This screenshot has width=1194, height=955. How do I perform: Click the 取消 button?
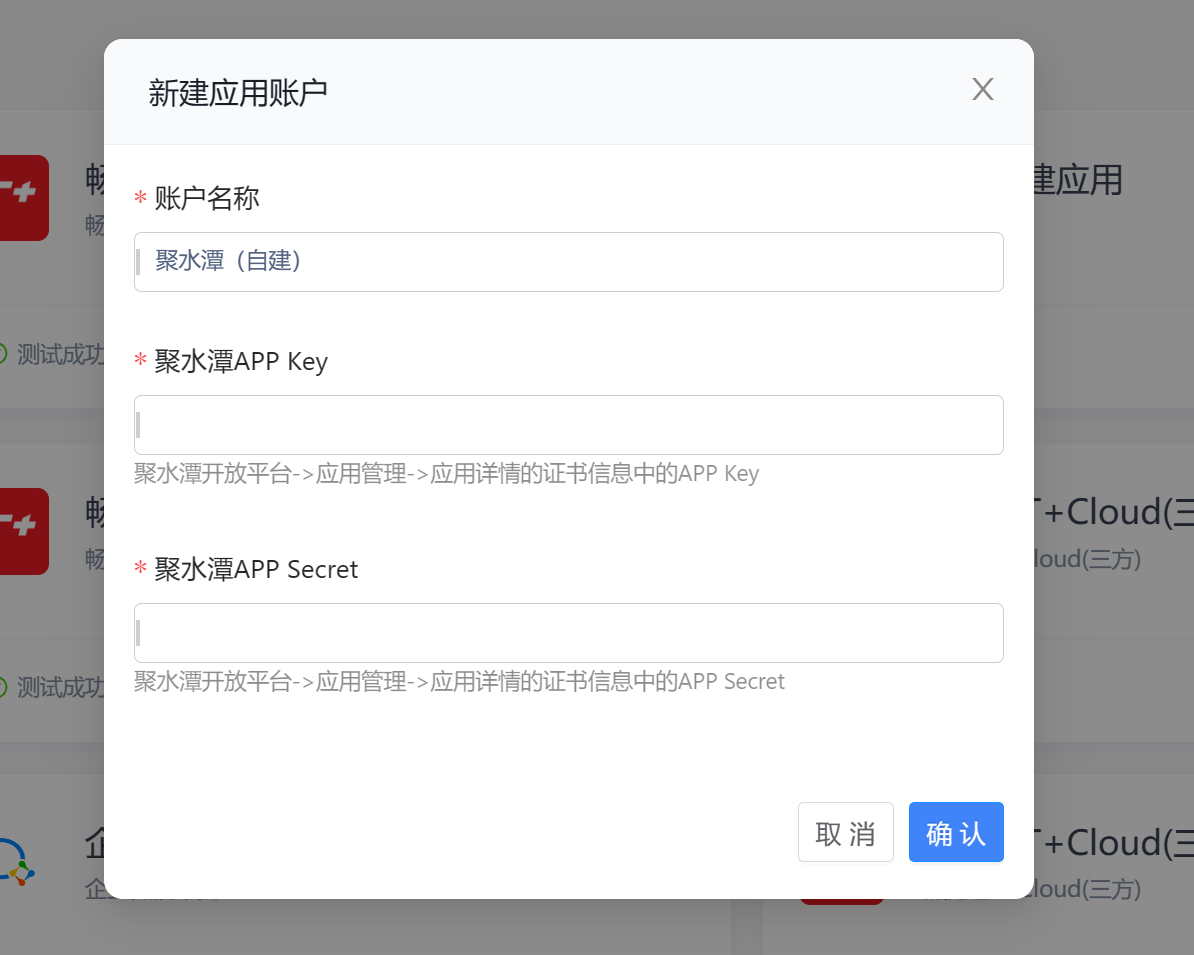point(845,832)
